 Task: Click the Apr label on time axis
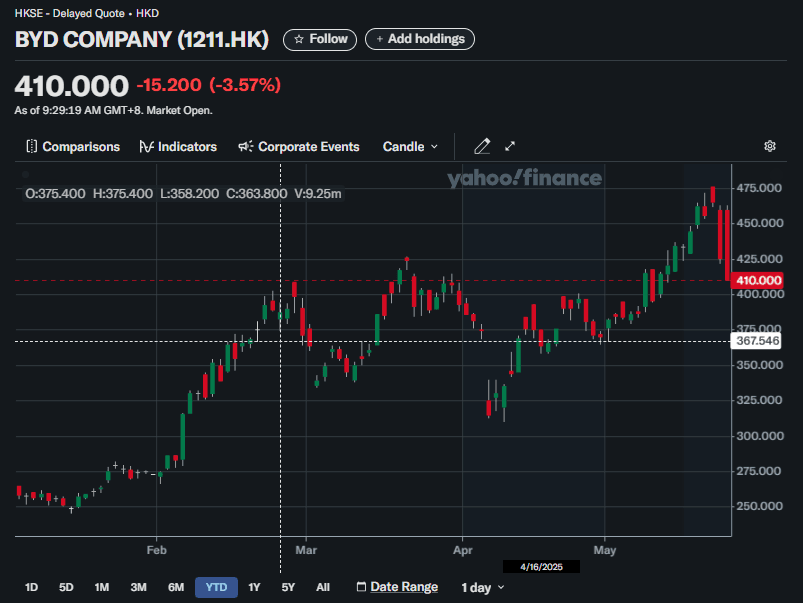[x=462, y=550]
